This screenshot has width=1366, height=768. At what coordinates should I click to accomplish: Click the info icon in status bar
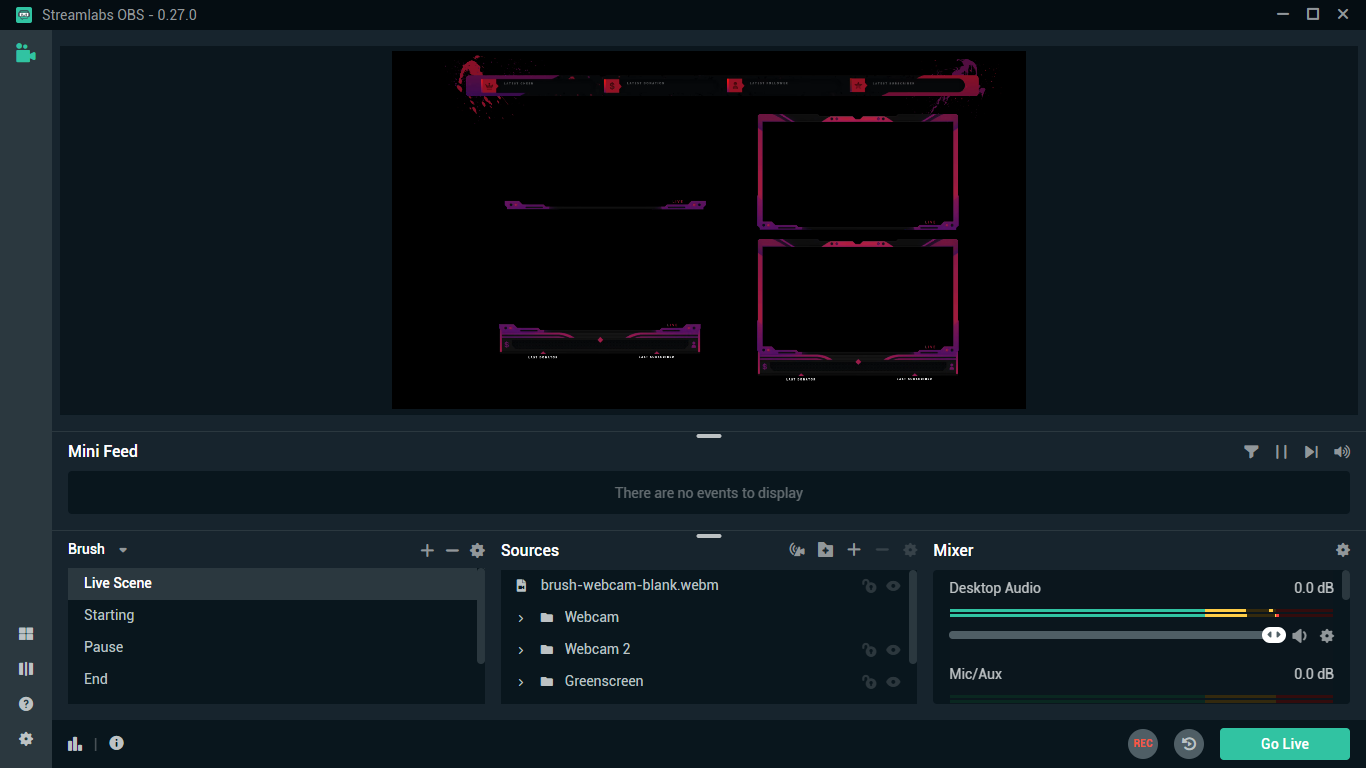coord(117,743)
